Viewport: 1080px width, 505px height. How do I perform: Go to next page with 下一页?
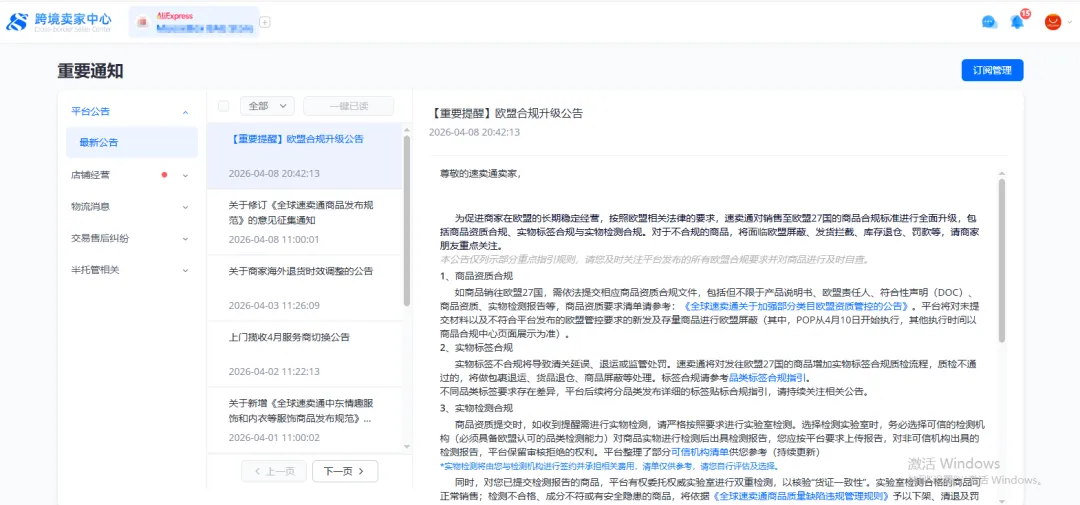click(345, 471)
